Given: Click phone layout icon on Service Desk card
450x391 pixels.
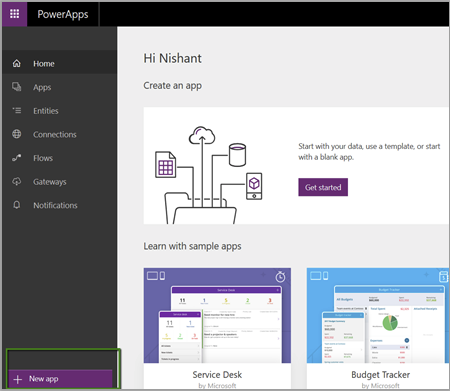Looking at the screenshot, I should point(162,276).
